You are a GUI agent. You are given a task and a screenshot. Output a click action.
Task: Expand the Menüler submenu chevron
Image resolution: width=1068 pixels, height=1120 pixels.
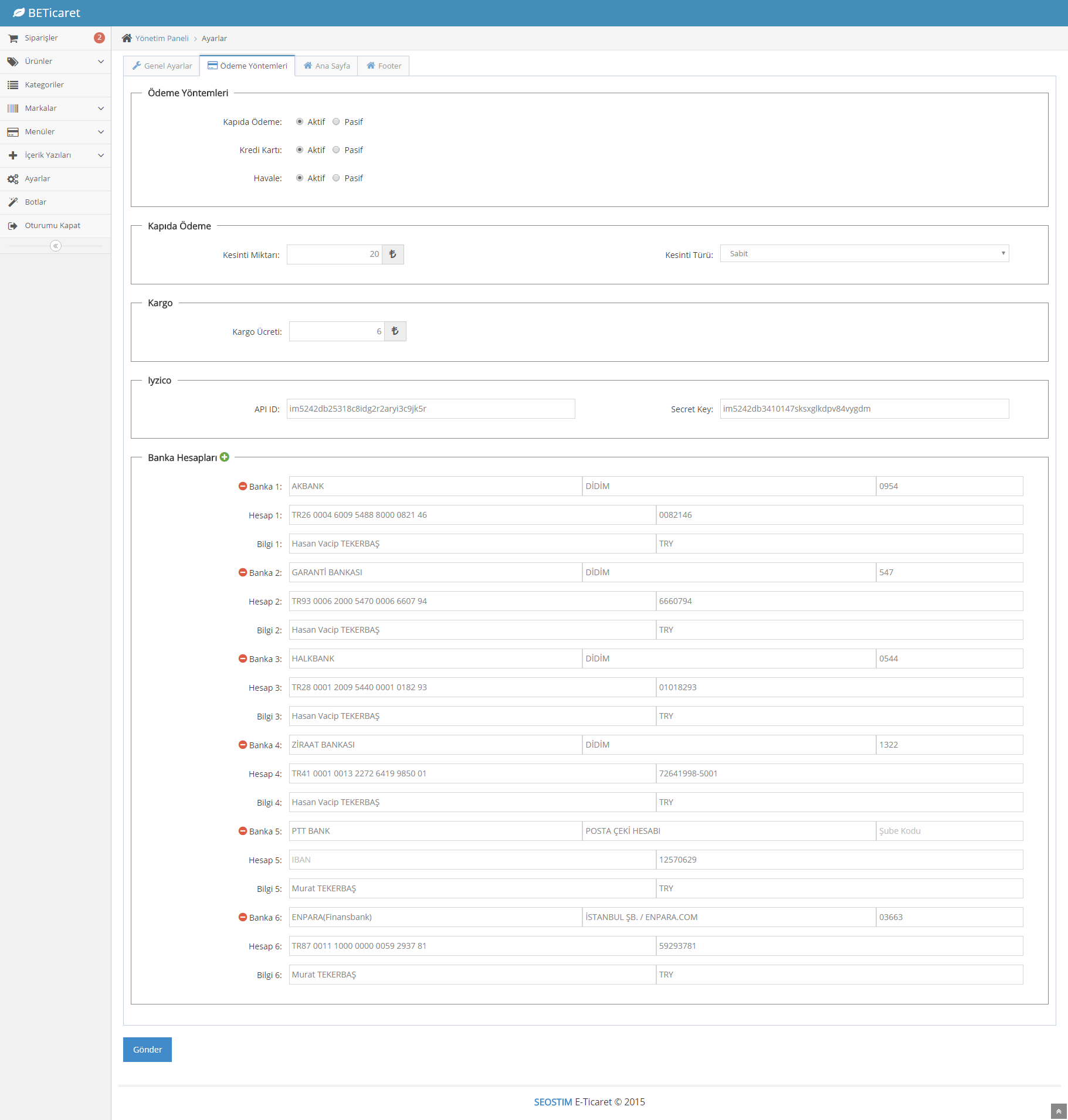click(x=101, y=132)
